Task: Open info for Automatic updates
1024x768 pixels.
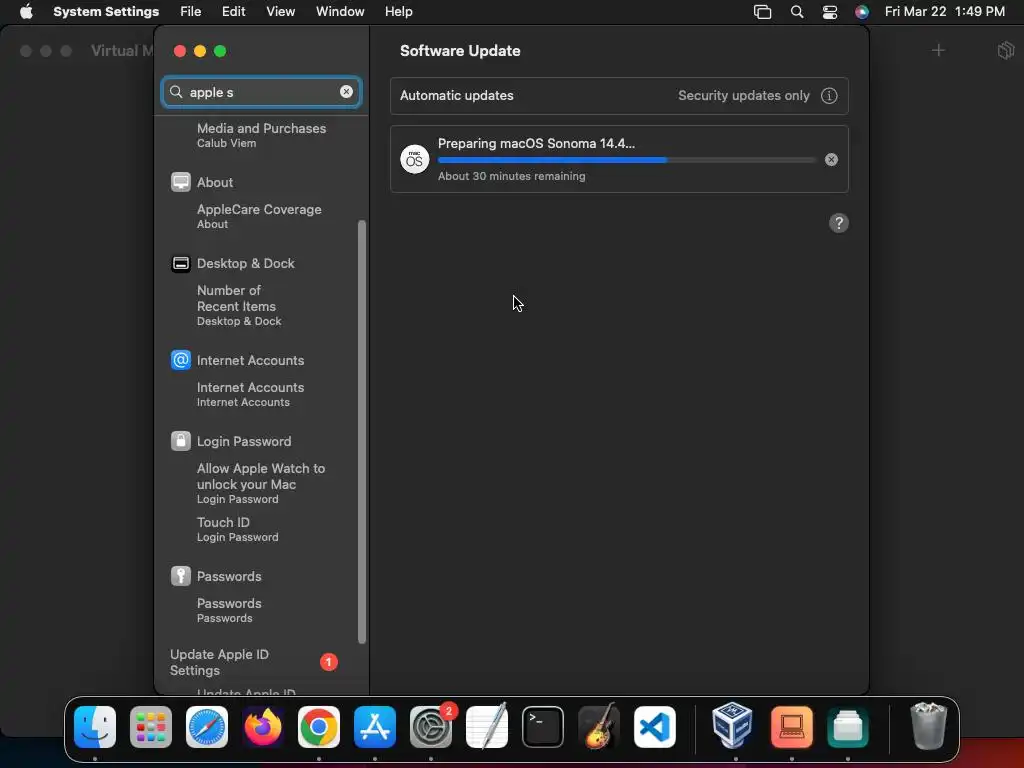Action: pos(829,96)
